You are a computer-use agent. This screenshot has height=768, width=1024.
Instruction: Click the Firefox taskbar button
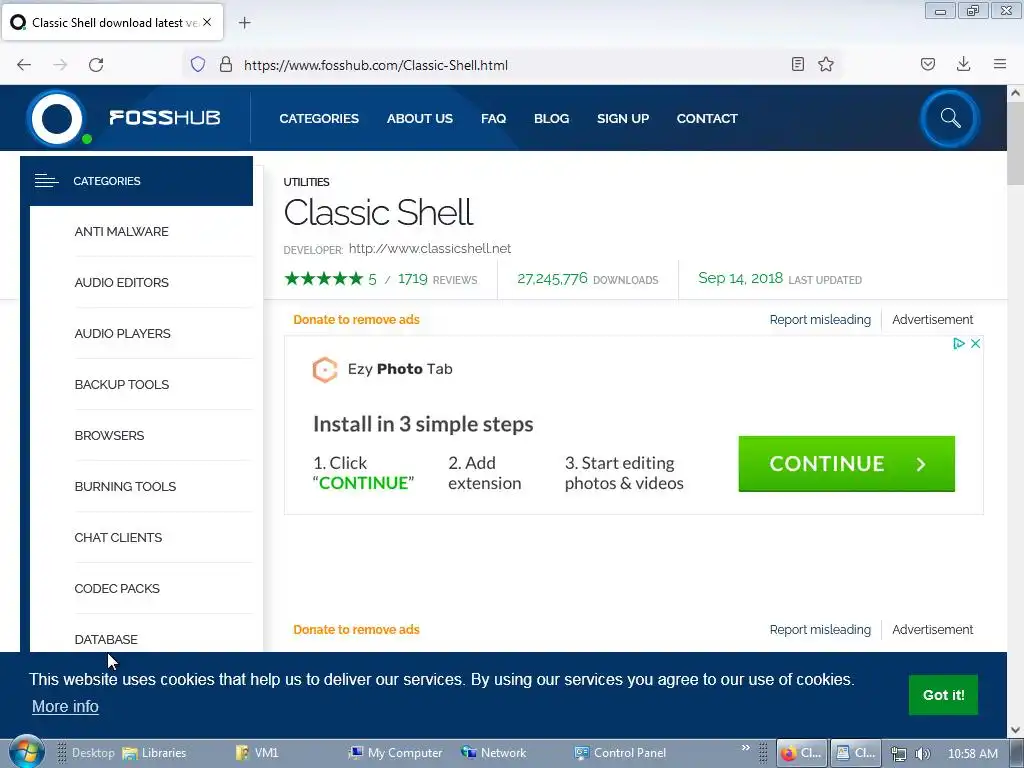[x=802, y=753]
